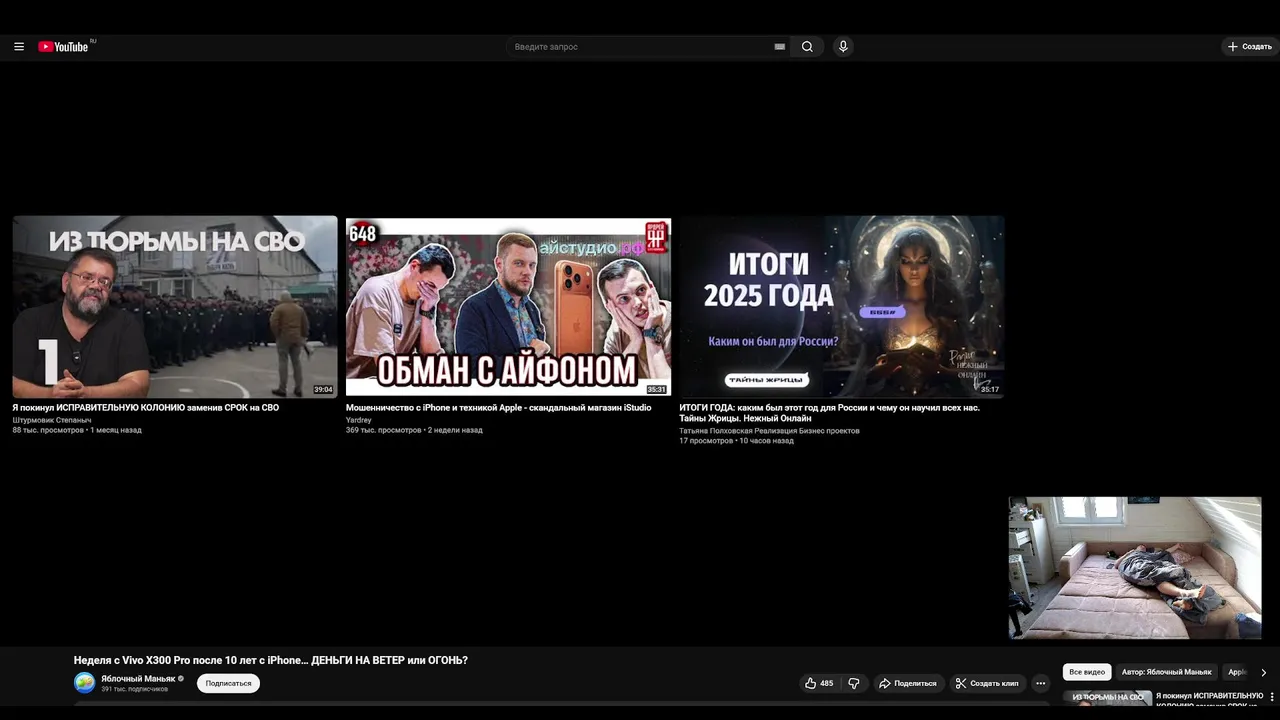Image resolution: width=1280 pixels, height=720 pixels.
Task: Click the Создать create button
Action: click(1250, 47)
